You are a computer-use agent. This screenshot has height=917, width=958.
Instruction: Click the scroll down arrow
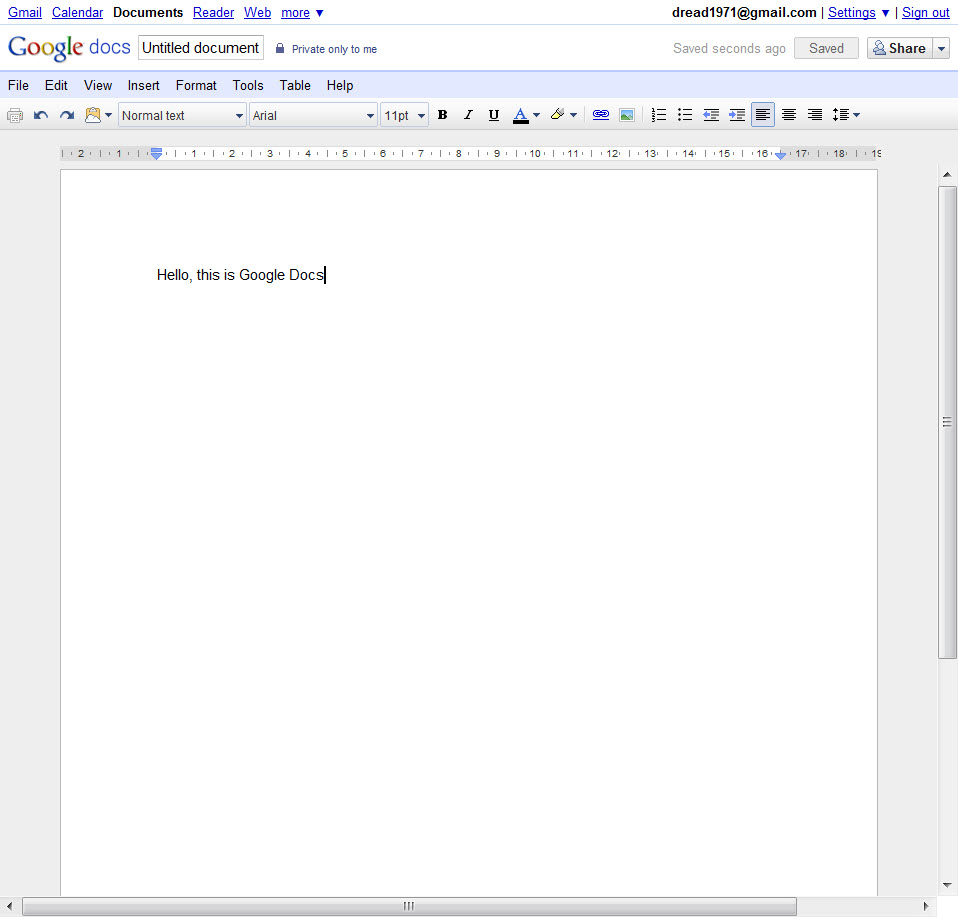947,885
